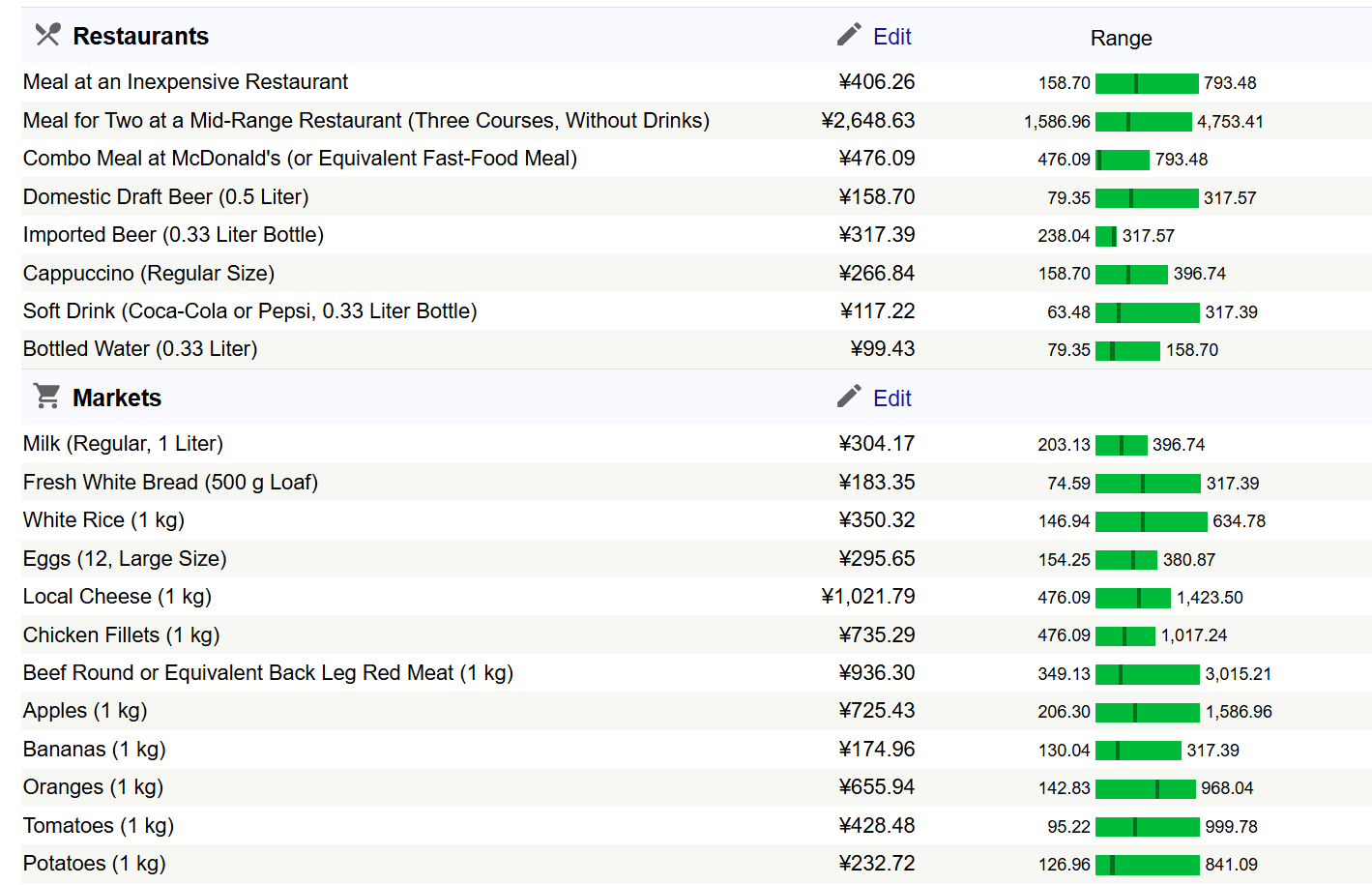
Task: Click price ¥317.39 for Imported Beer
Action: (x=877, y=235)
